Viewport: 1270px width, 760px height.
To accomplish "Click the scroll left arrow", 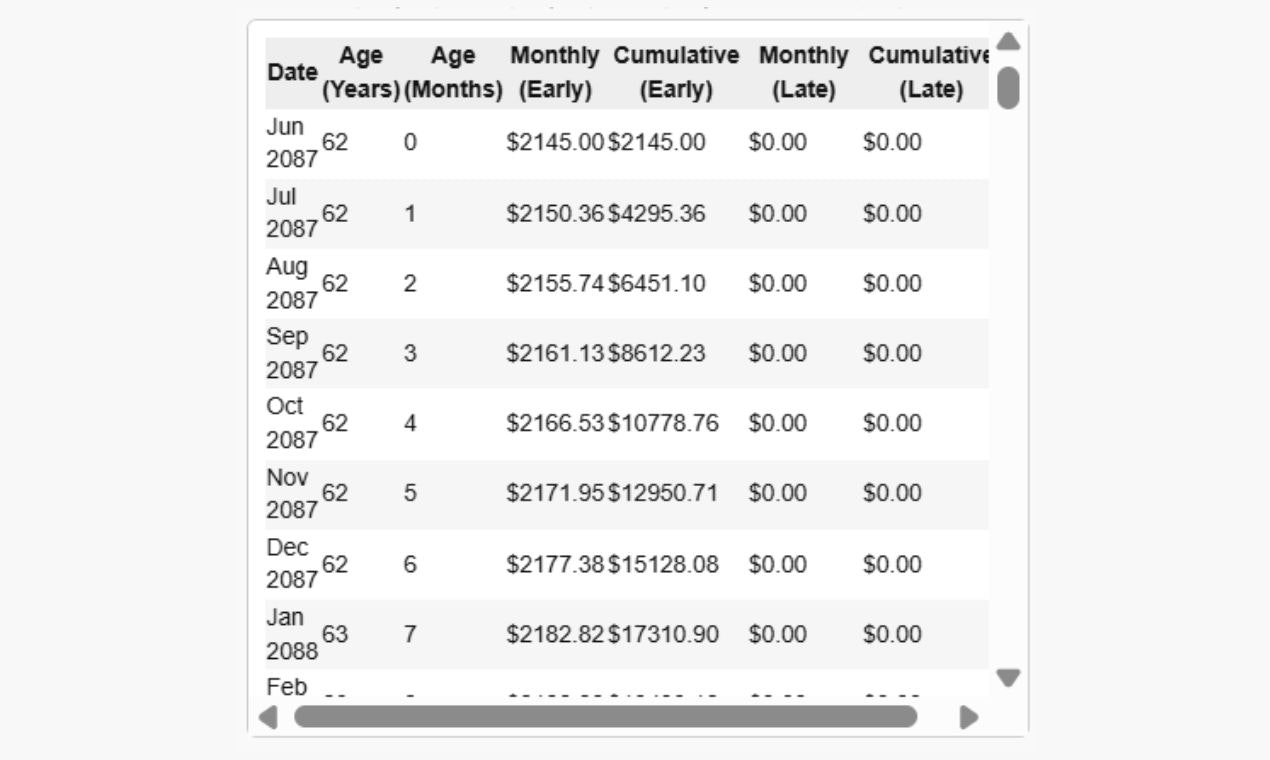I will [x=268, y=717].
